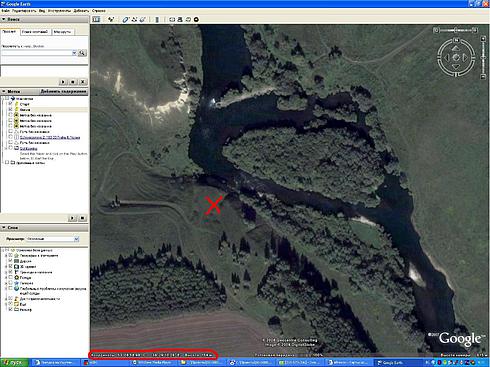Select the Add Placemark pushpin tool
The image size is (490, 367).
(x=110, y=19)
